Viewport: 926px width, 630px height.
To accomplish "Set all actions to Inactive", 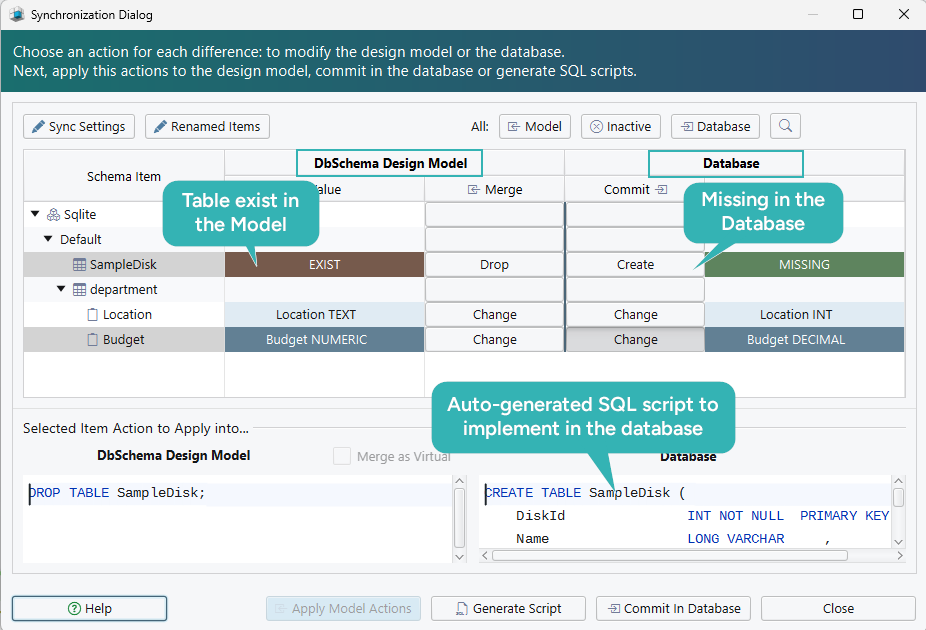I will (x=621, y=126).
